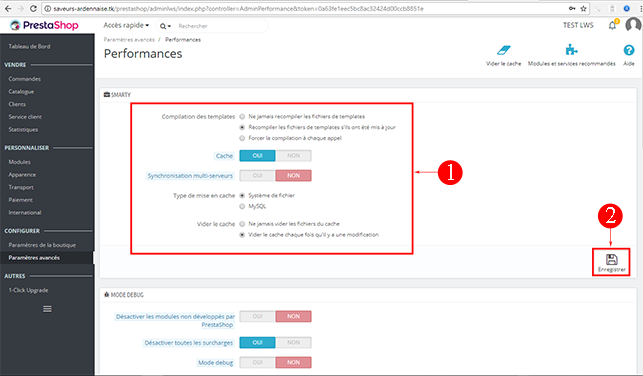Screen dimensions: 643x376
Task: Set Désactiver les modules non développés par PrestaShop to NON
Action: (x=294, y=317)
